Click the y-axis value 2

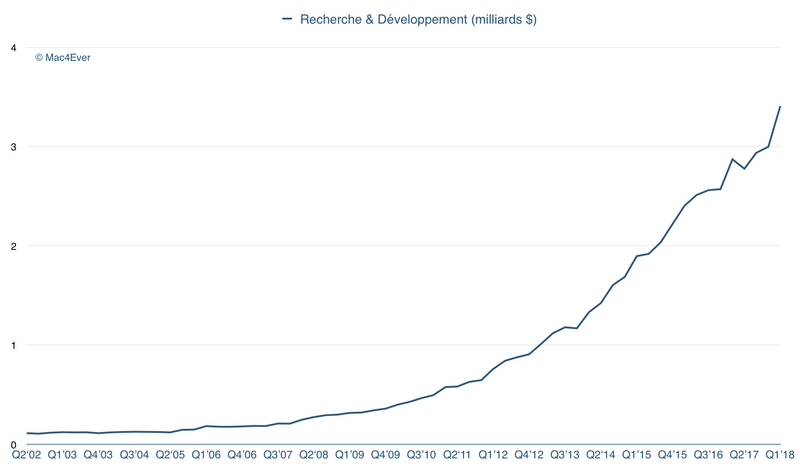14,246
